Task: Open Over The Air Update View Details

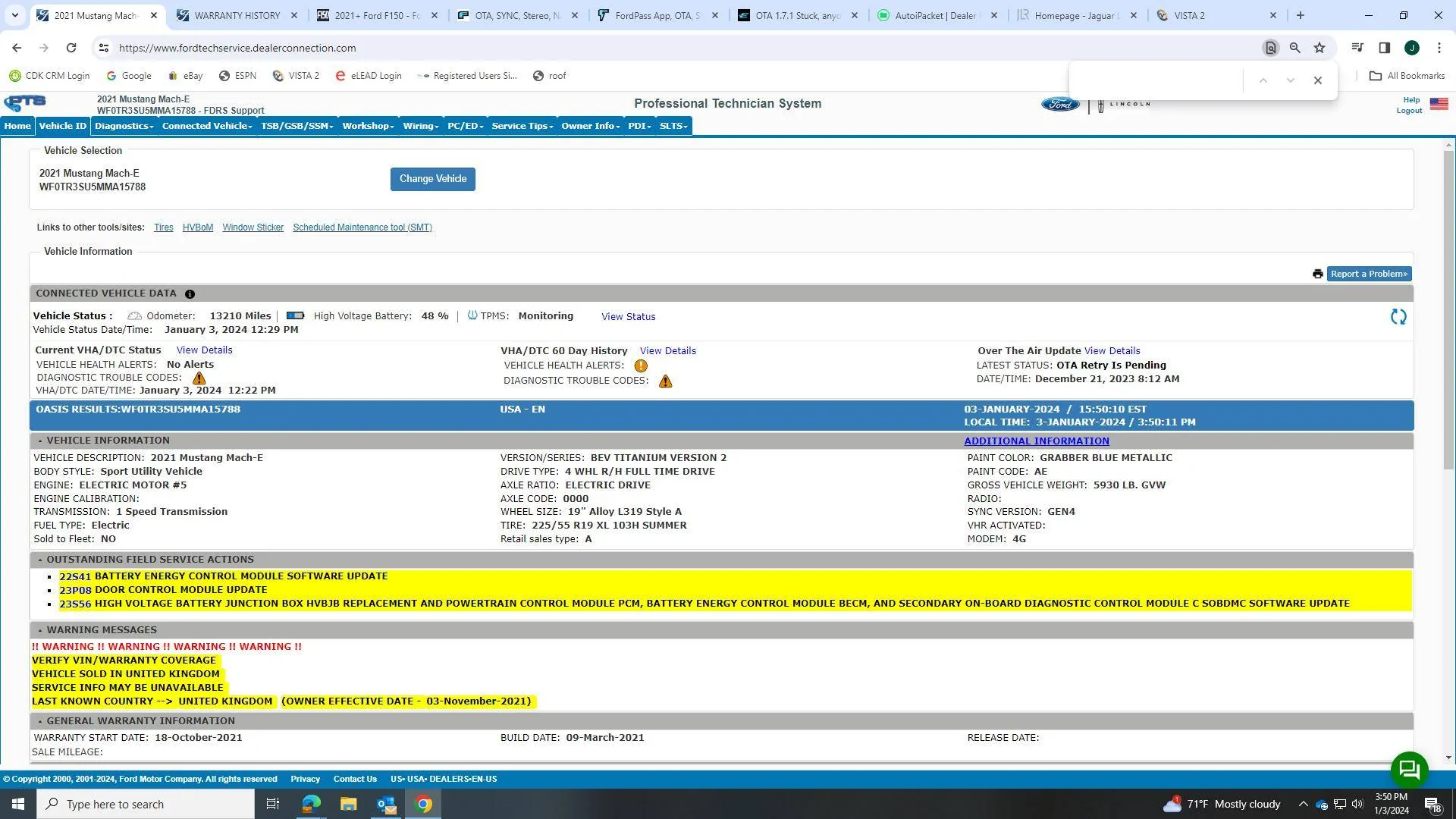Action: [1112, 351]
